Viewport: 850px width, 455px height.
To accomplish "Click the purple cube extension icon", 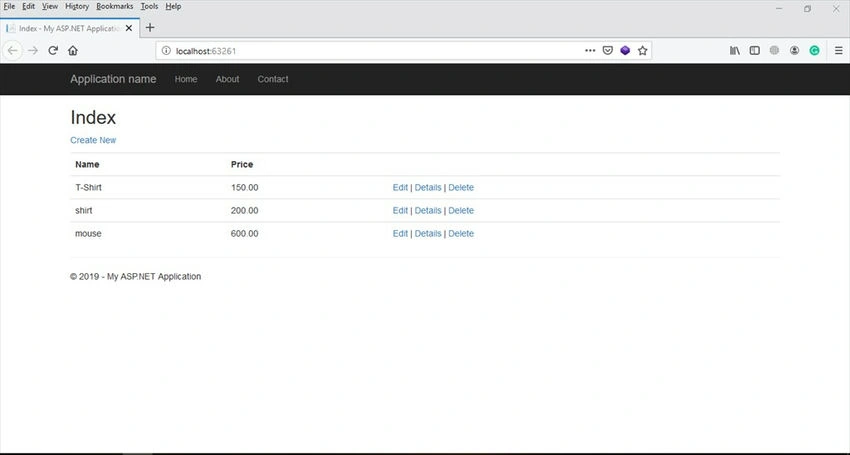I will pos(625,50).
